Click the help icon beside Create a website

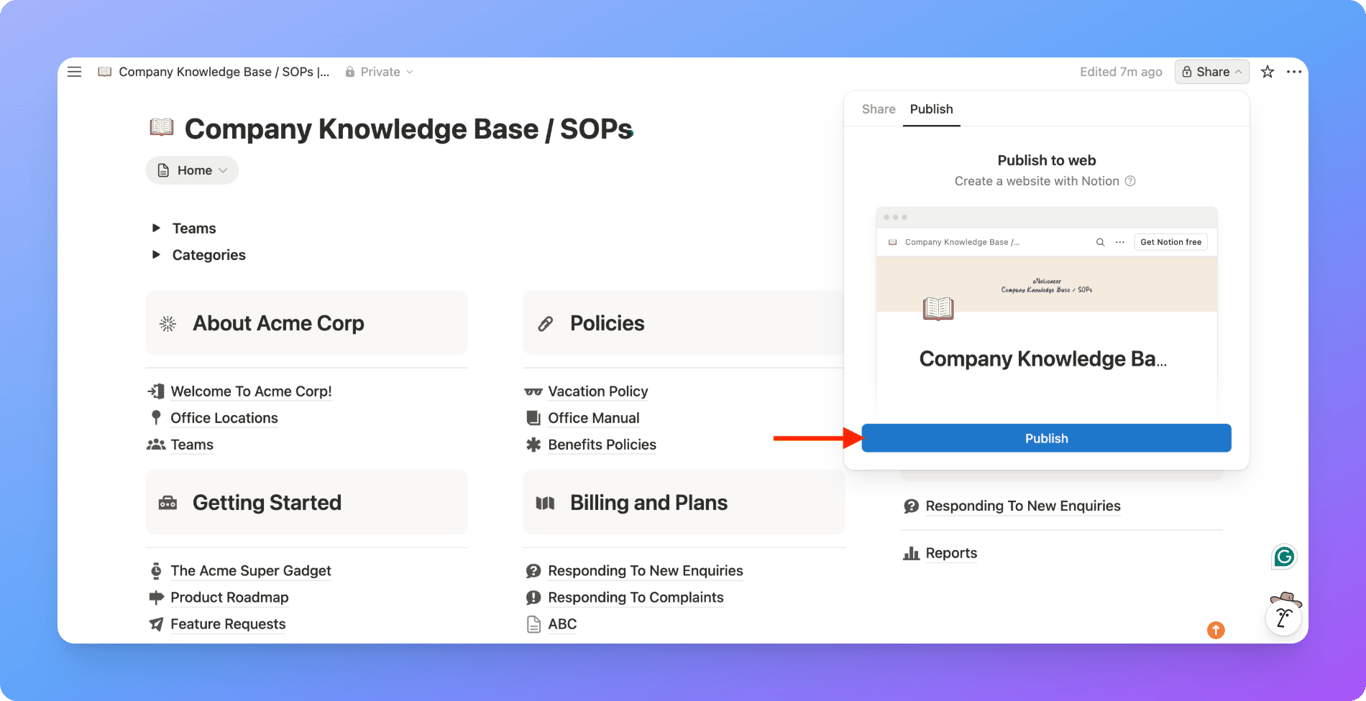[x=1130, y=181]
